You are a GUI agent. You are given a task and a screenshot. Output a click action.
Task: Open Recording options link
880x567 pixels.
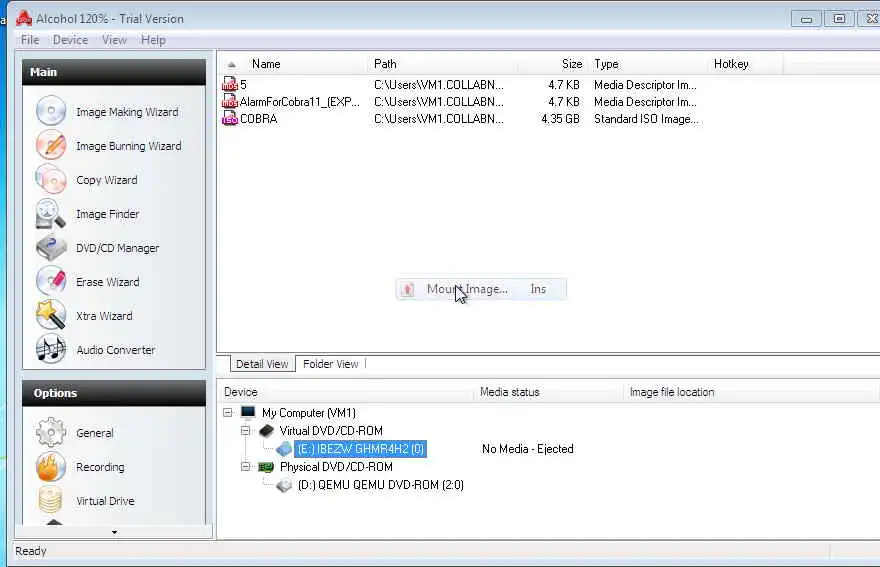100,467
